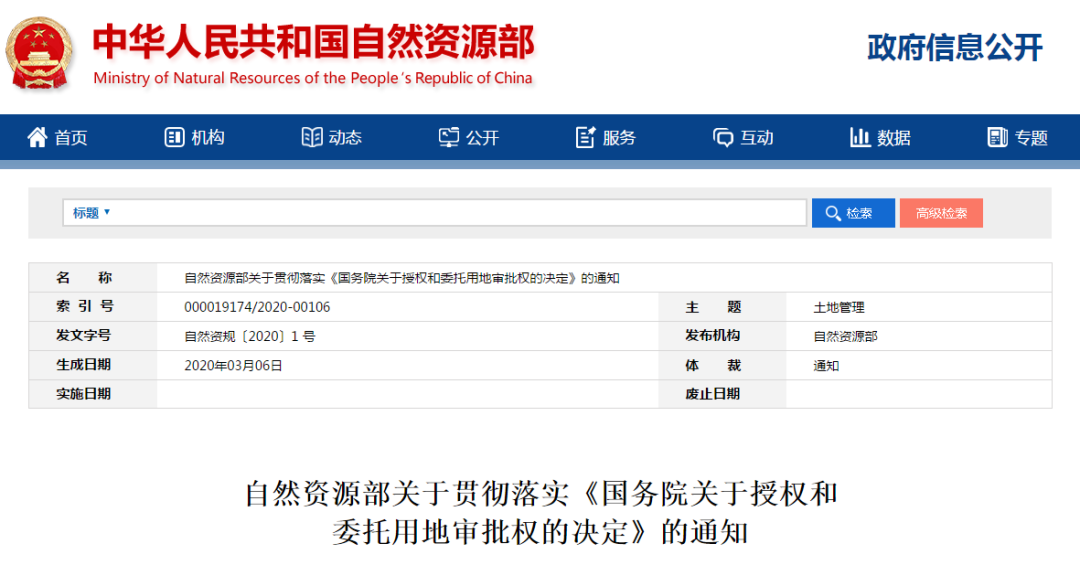Image resolution: width=1080 pixels, height=565 pixels.
Task: Click the 发文字号 field label
Action: (x=83, y=336)
